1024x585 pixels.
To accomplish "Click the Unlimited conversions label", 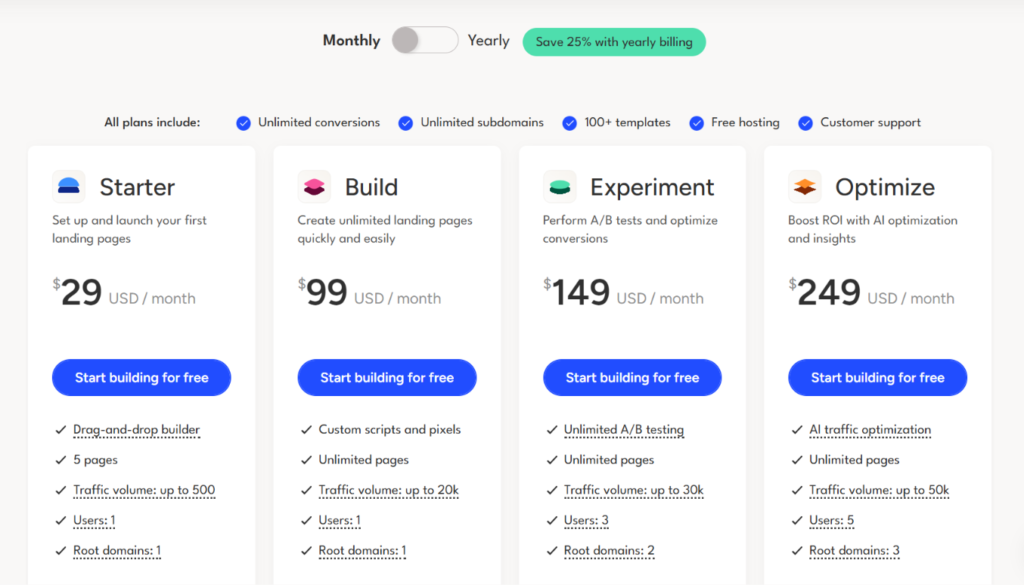I will (x=319, y=122).
